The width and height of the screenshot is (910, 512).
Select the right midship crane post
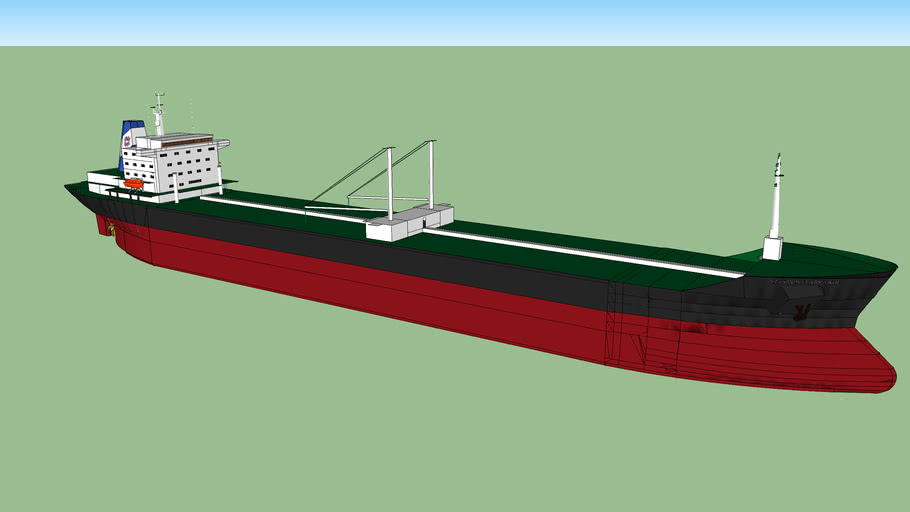[x=432, y=174]
